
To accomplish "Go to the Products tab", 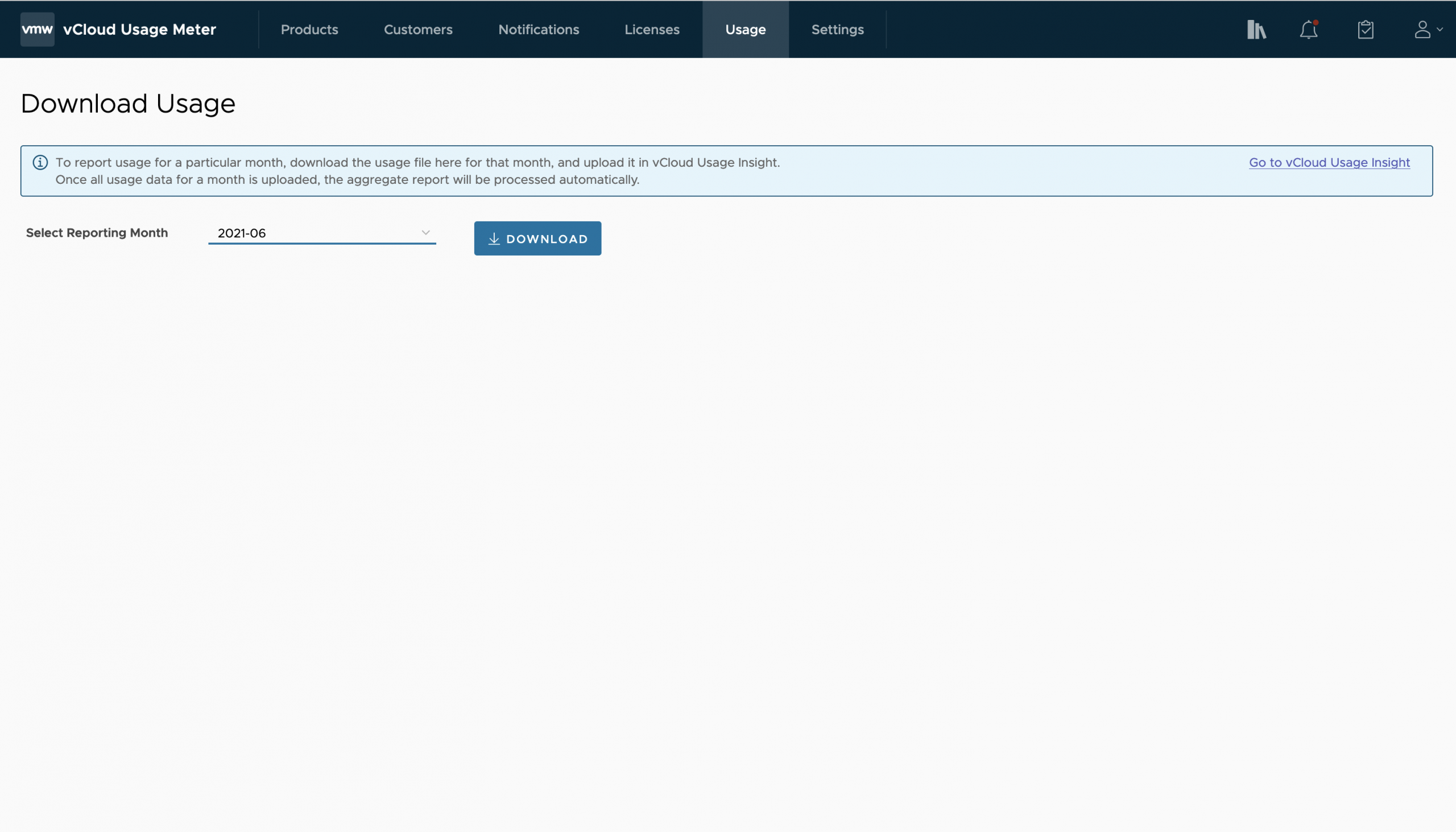I will click(309, 30).
